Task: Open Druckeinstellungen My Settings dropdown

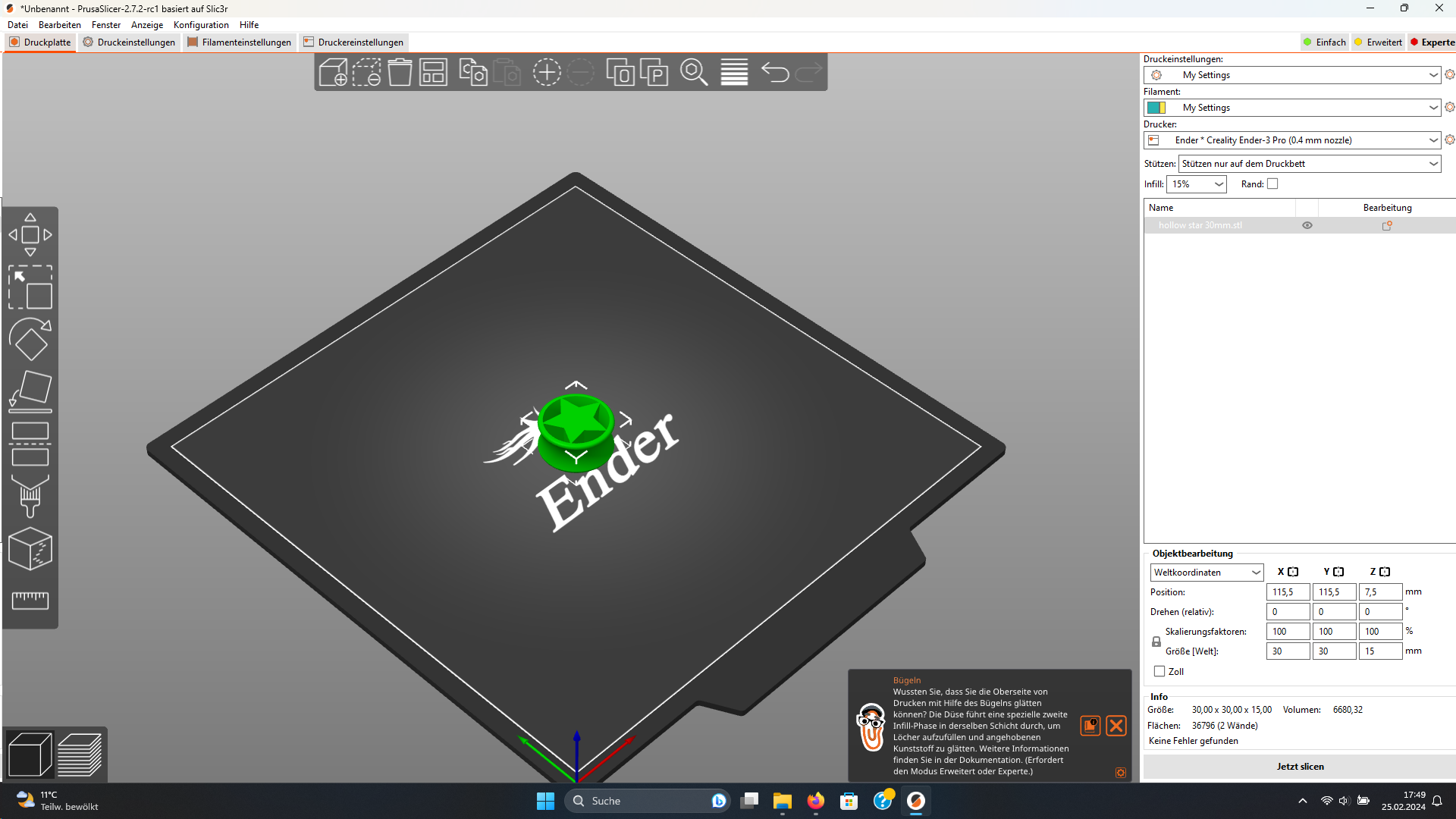Action: tap(1292, 75)
